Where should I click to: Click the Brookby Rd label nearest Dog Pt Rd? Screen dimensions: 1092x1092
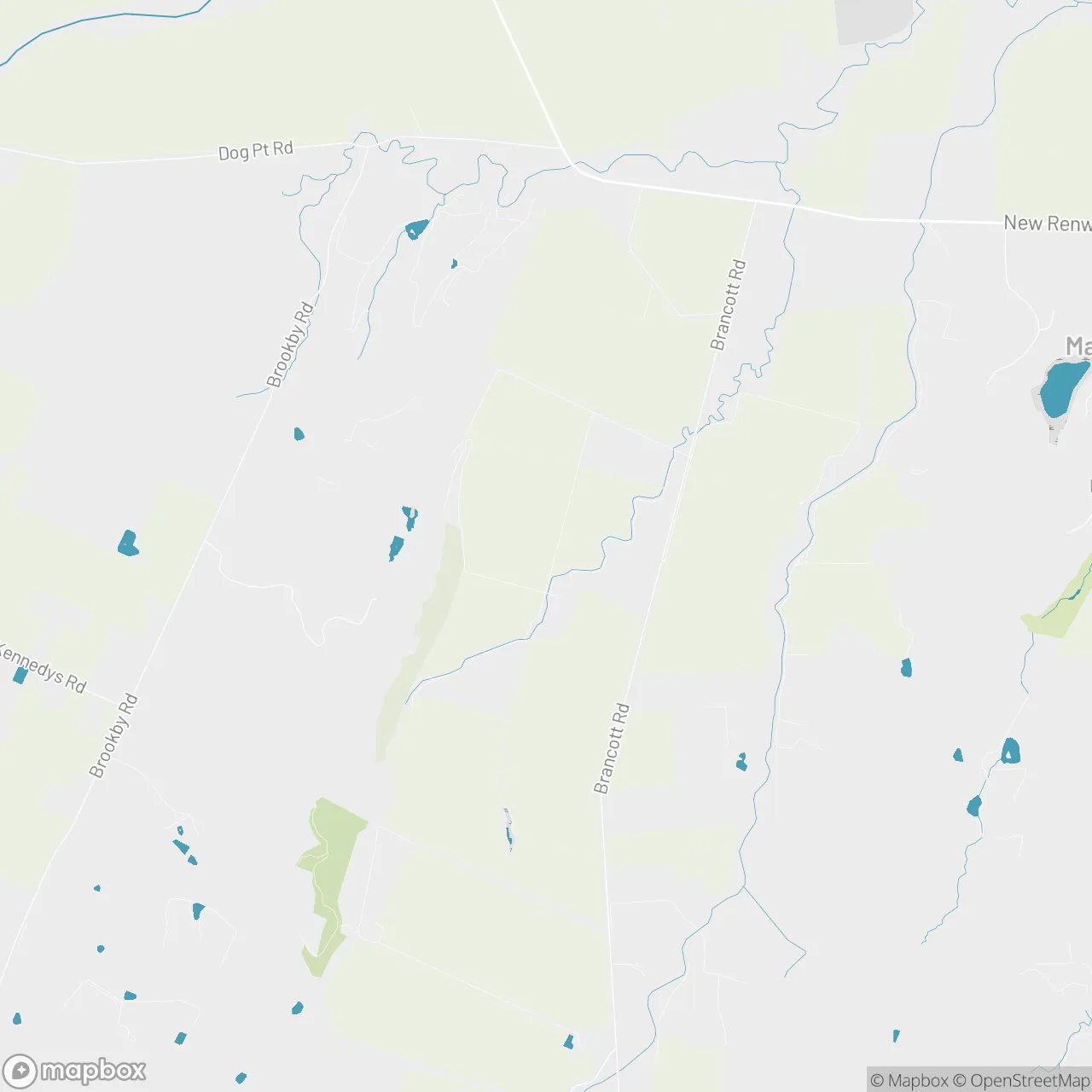click(290, 345)
